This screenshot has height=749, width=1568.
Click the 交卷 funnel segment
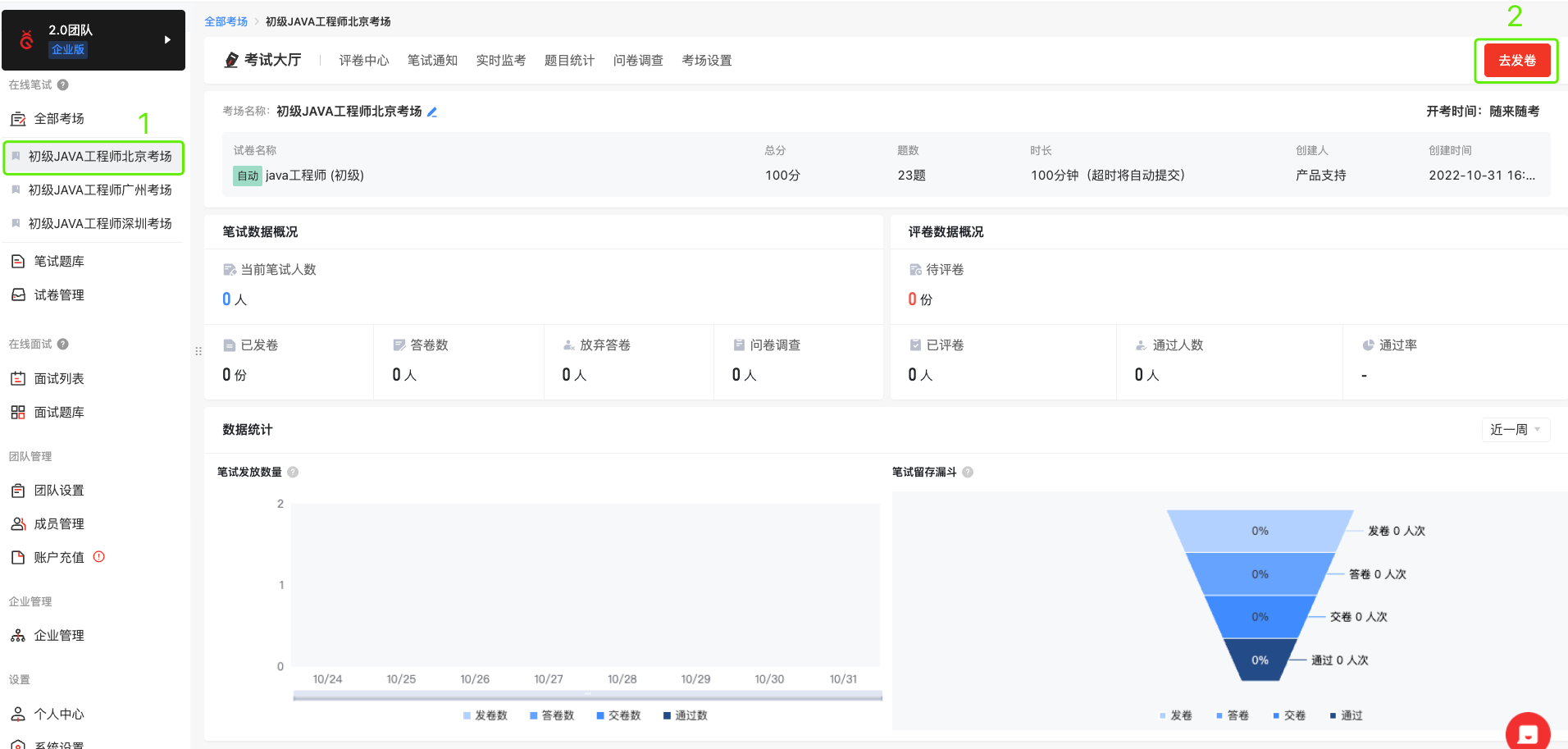coord(1260,617)
